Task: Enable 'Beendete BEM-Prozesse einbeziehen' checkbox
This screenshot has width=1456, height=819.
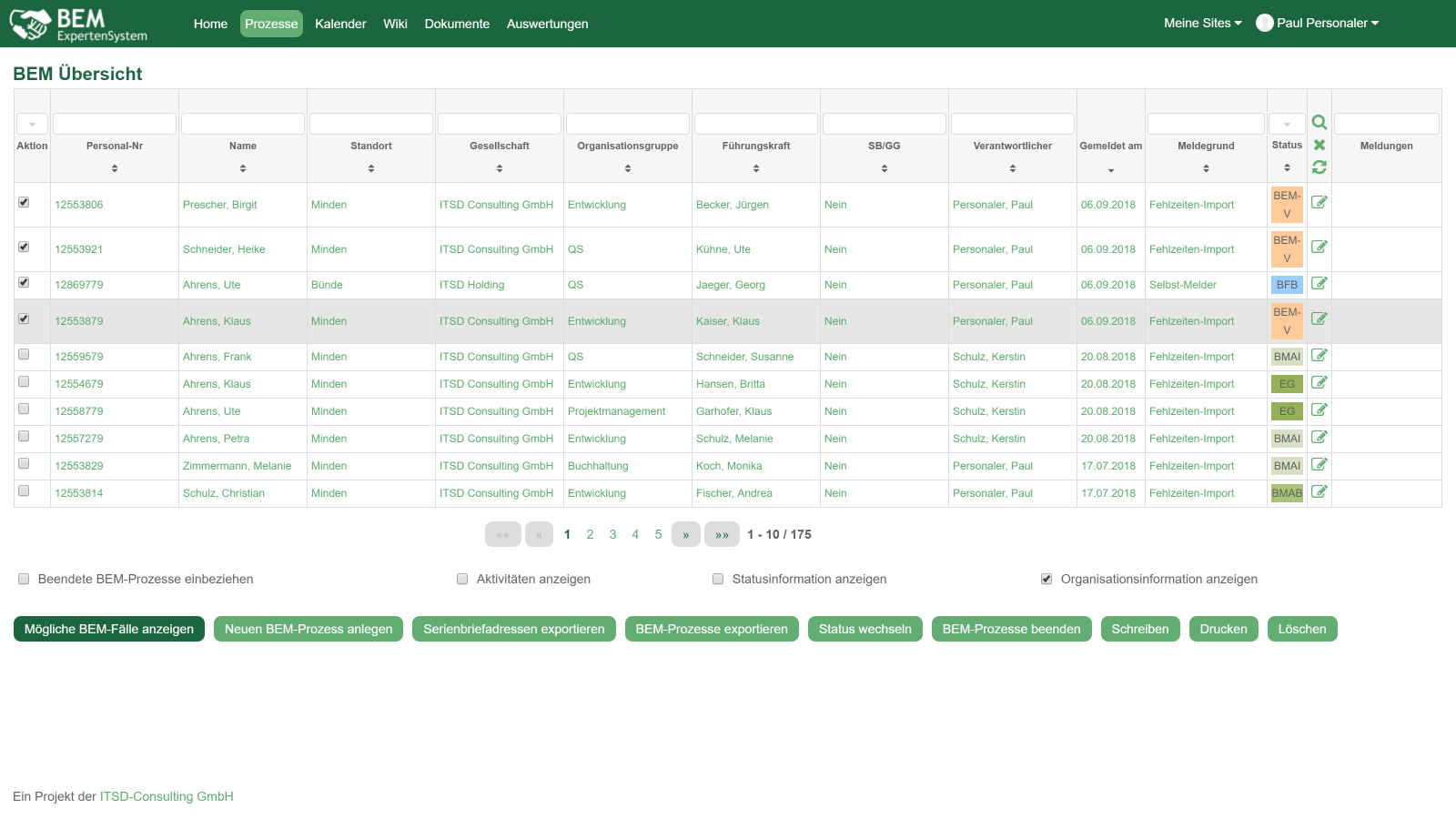Action: [24, 579]
